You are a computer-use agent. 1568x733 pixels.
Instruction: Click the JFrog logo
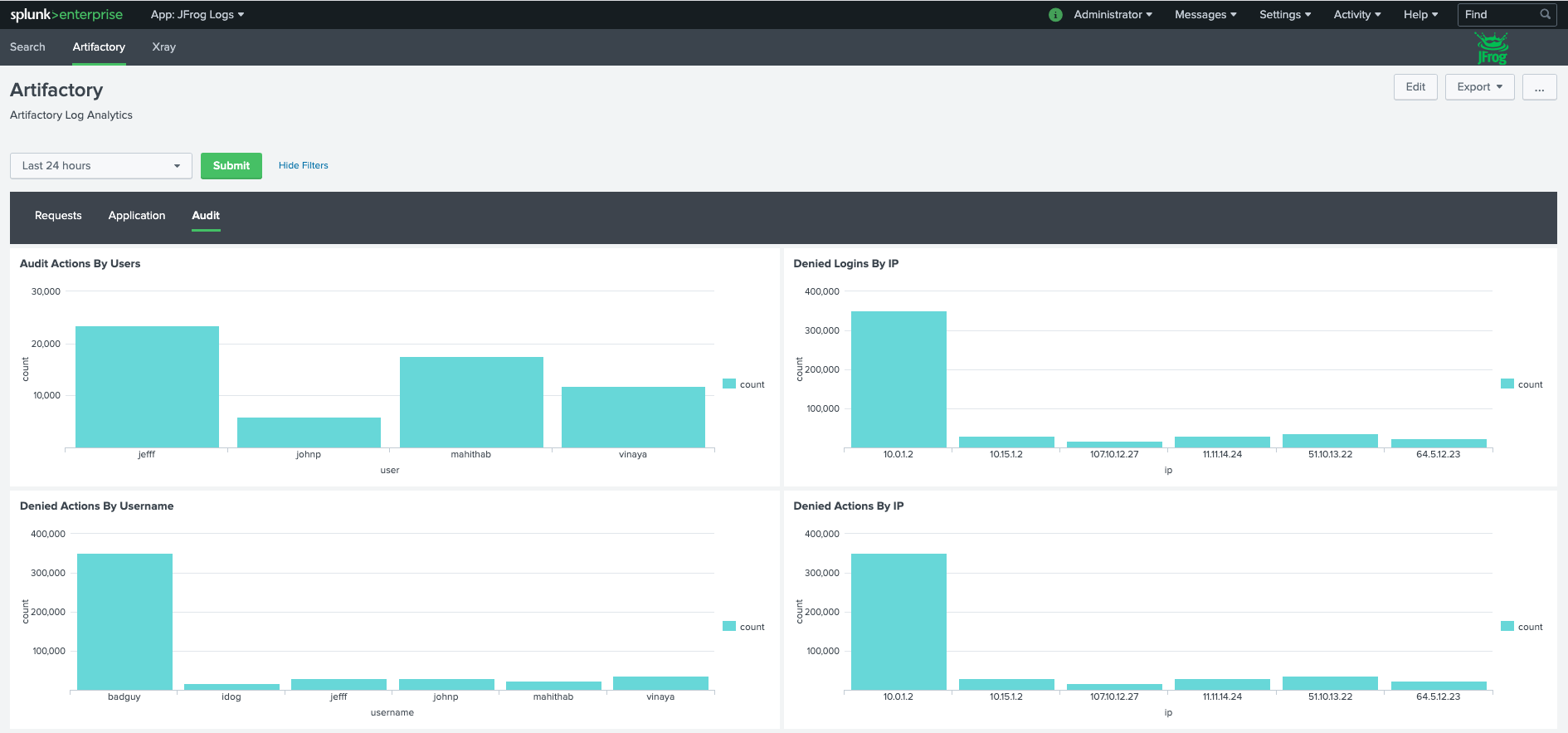(1492, 48)
